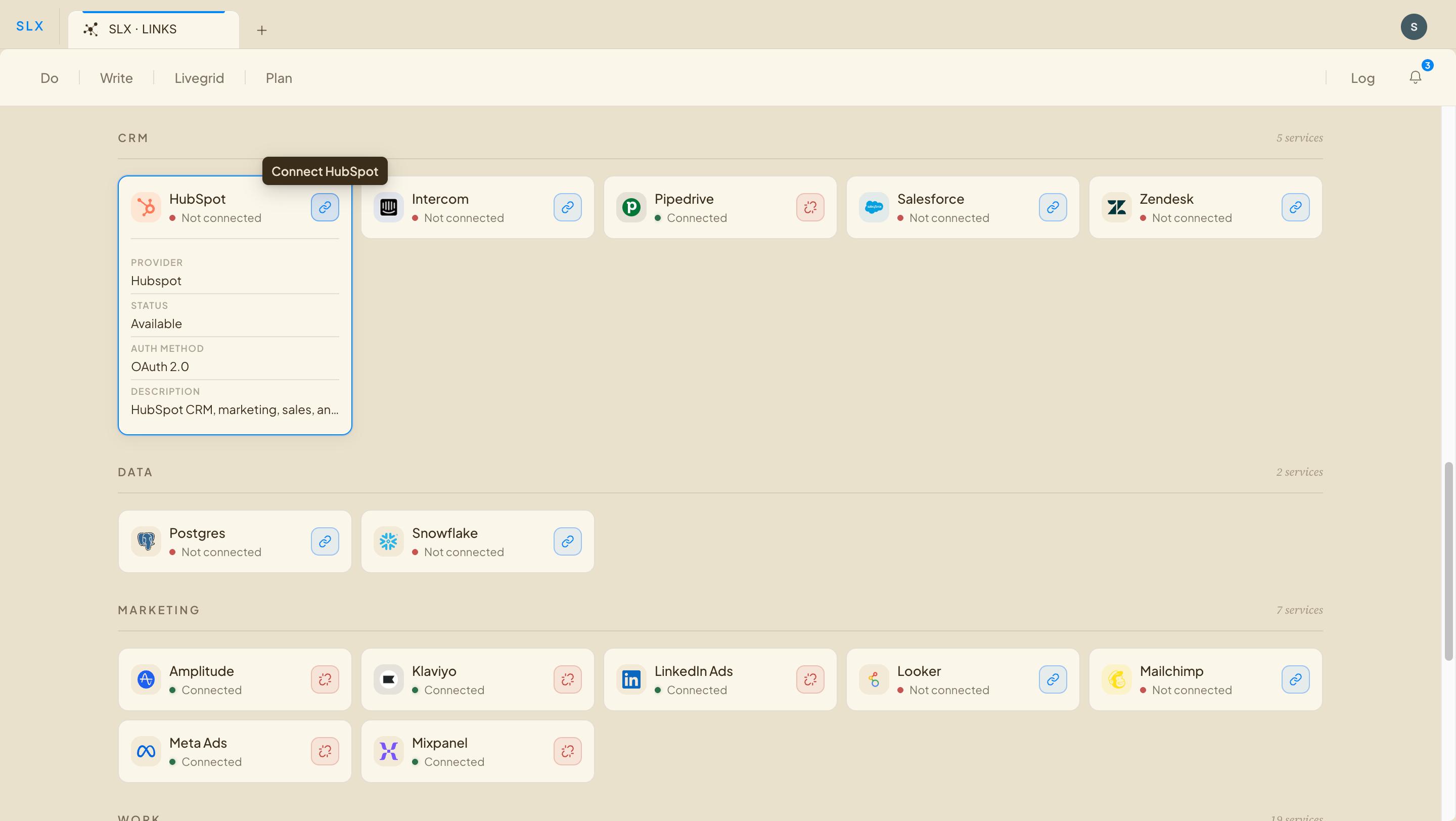Click the Klaviyo logo icon
This screenshot has width=1456, height=821.
(388, 679)
